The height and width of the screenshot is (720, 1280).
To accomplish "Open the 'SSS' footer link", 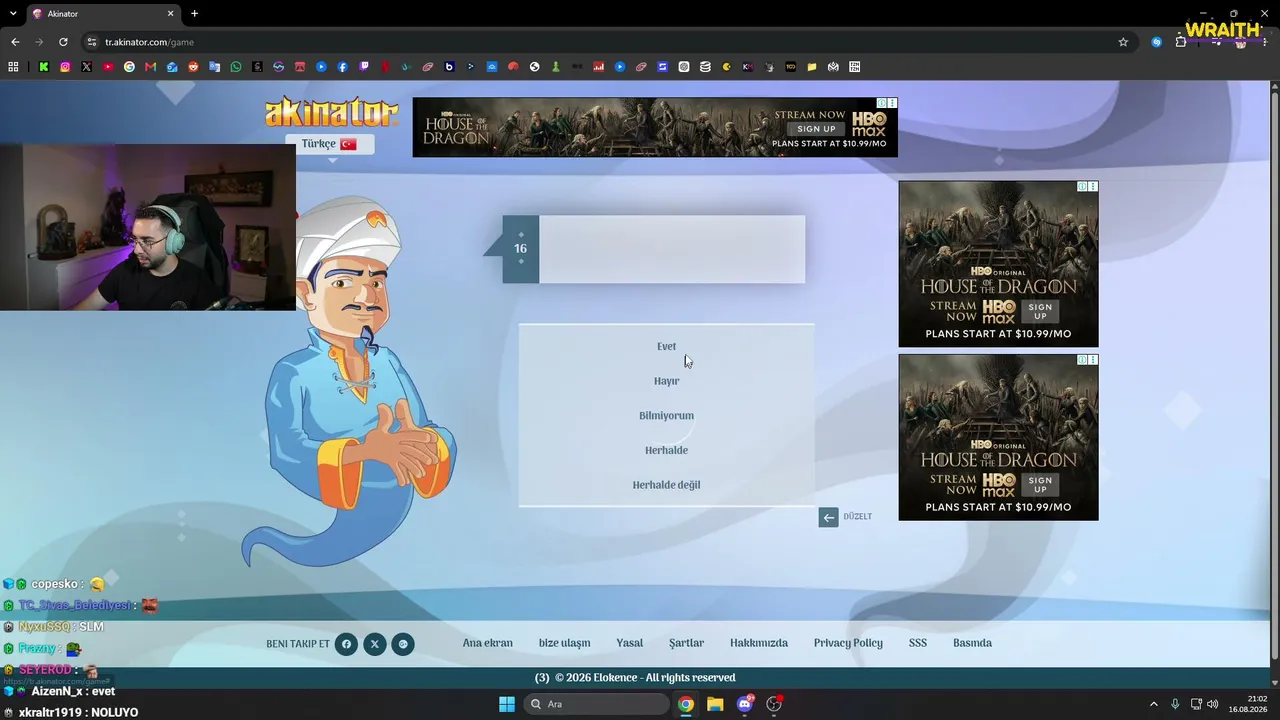I will (x=917, y=643).
